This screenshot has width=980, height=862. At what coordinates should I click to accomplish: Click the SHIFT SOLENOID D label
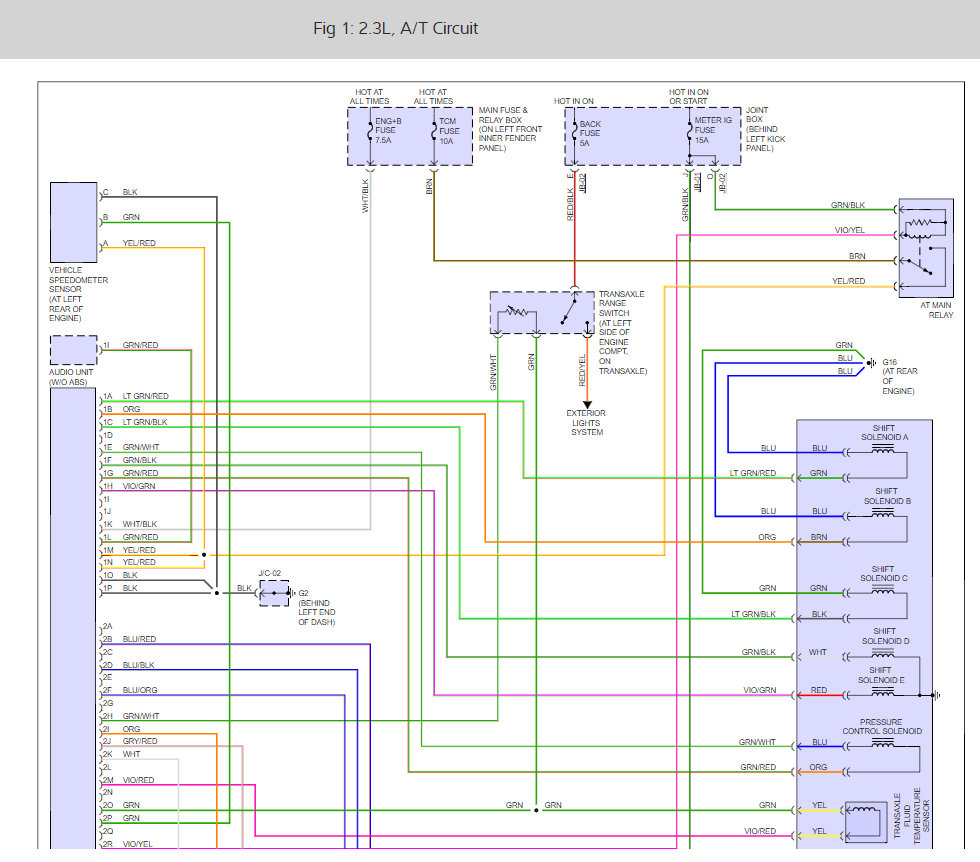pyautogui.click(x=885, y=636)
